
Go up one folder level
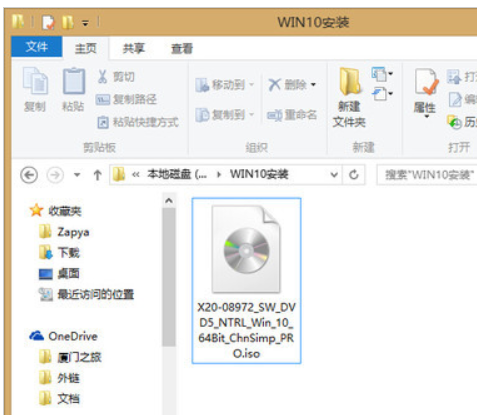coord(97,175)
